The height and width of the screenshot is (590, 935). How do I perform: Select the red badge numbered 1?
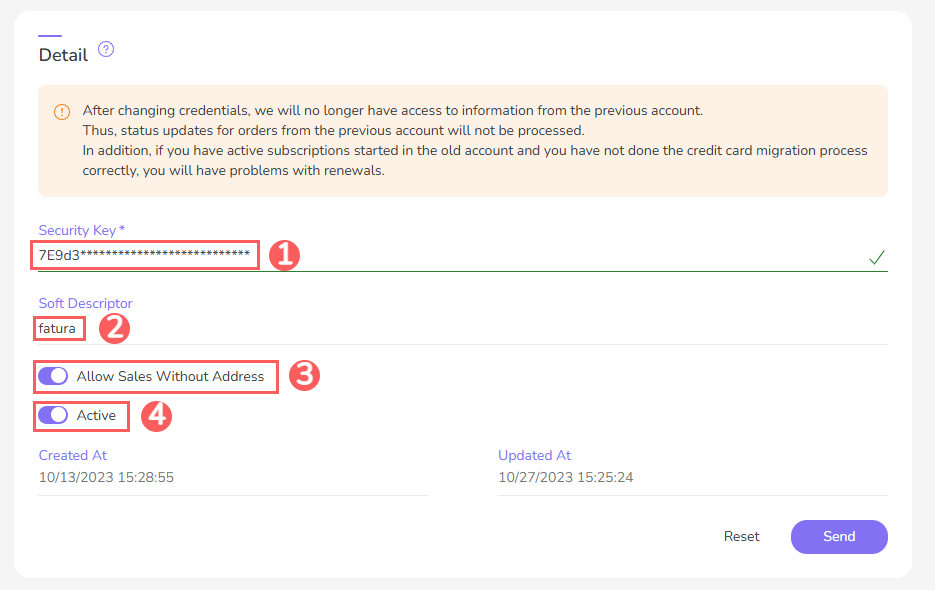[284, 256]
